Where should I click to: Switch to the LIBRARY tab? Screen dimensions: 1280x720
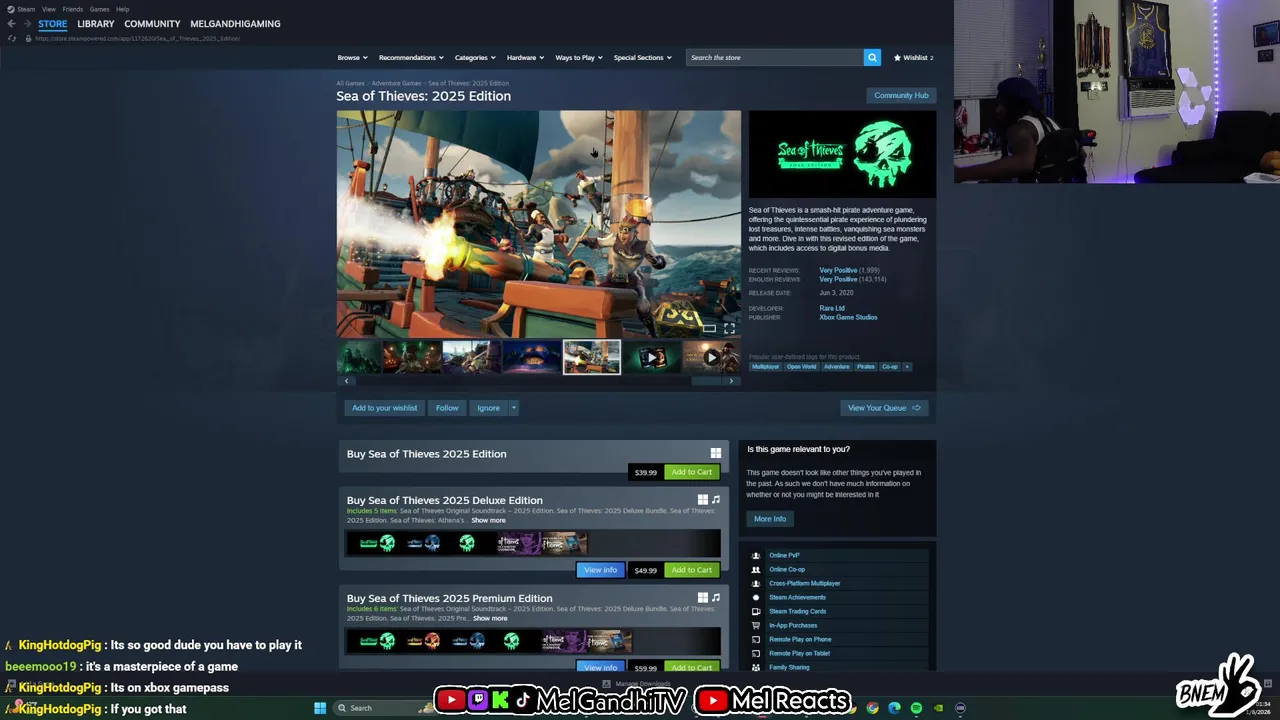[x=96, y=24]
